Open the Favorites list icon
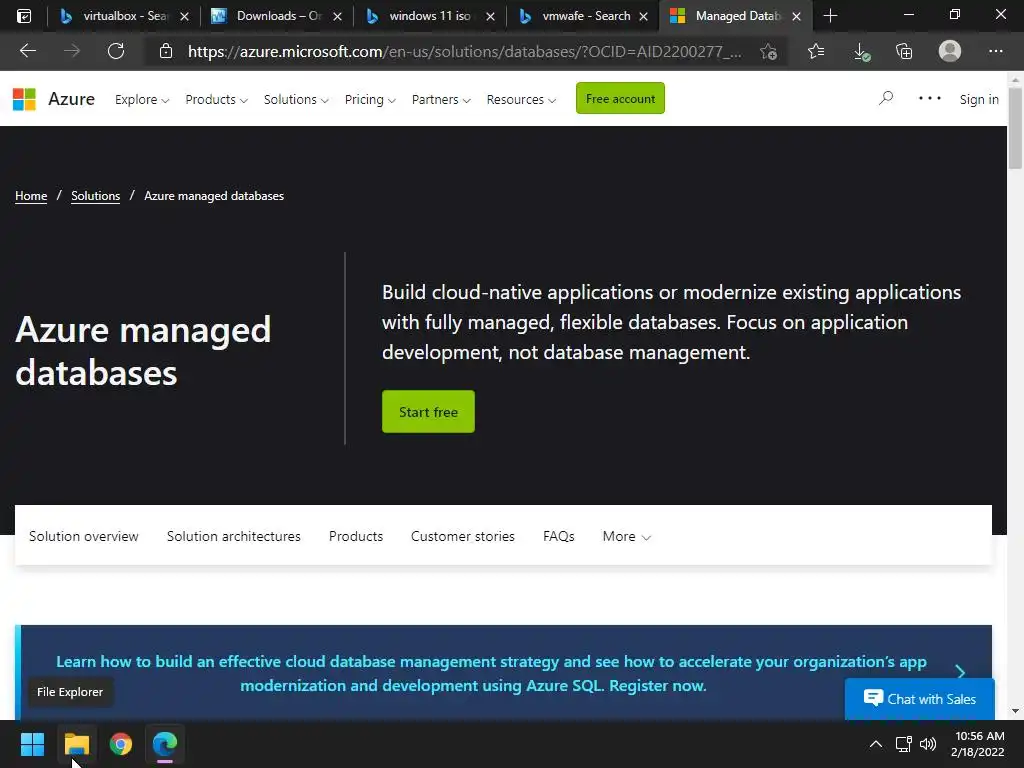Screen dimensions: 1024x768 pyautogui.click(x=816, y=51)
